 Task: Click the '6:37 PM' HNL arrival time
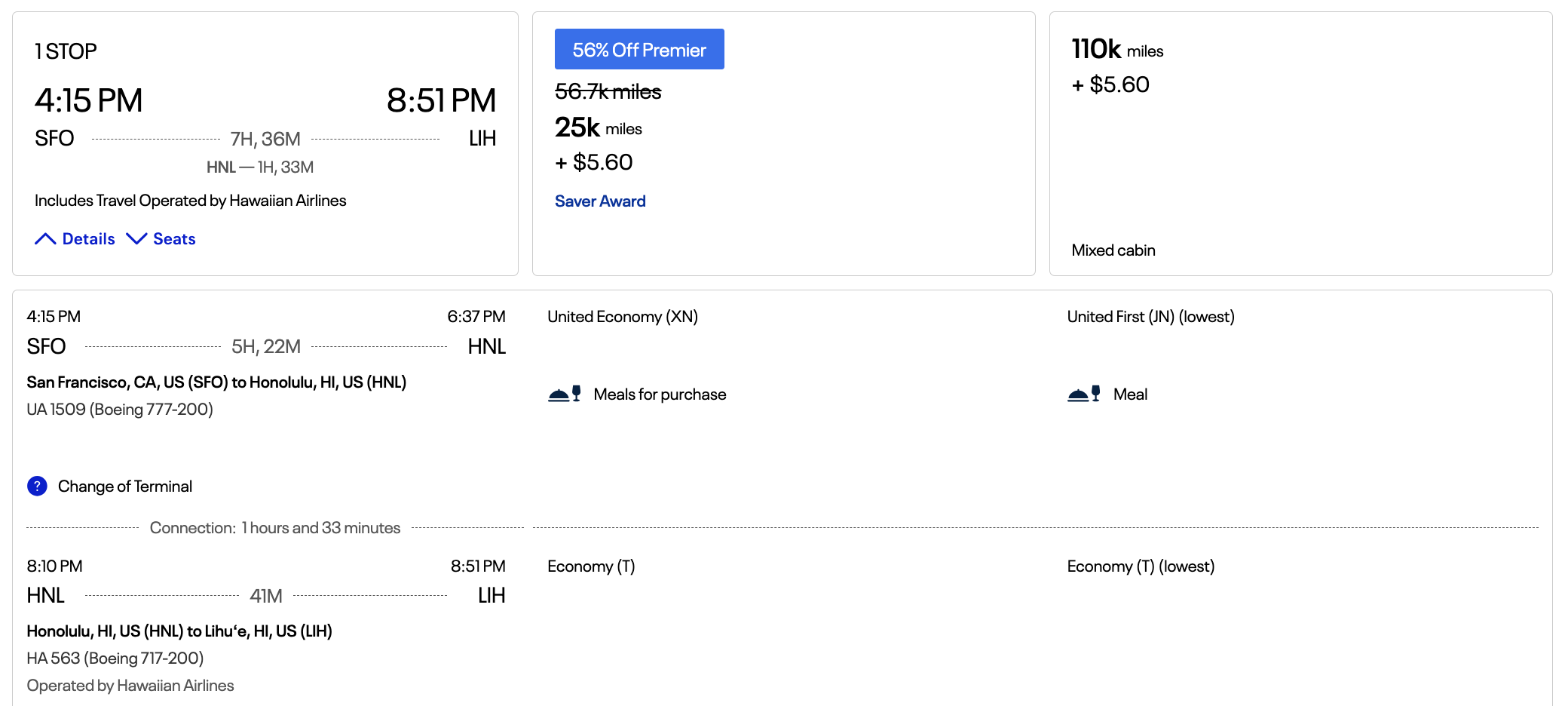click(x=476, y=317)
